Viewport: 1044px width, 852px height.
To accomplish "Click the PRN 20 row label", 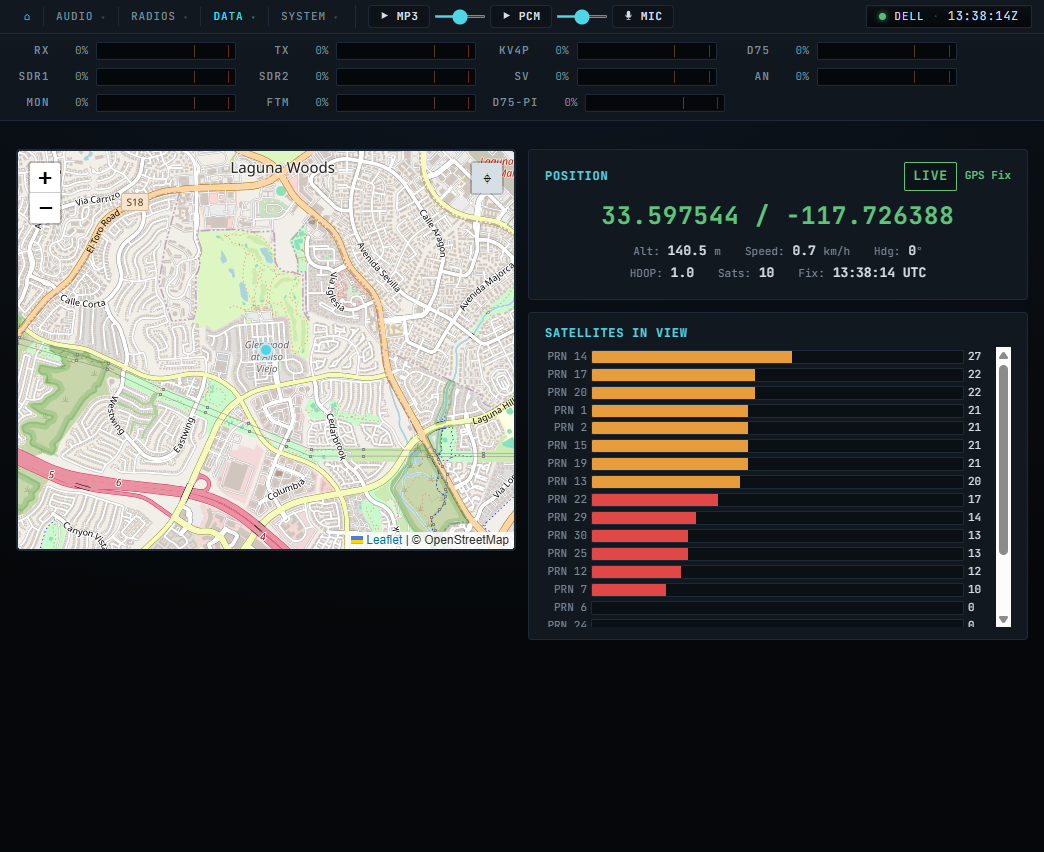I will pyautogui.click(x=567, y=392).
